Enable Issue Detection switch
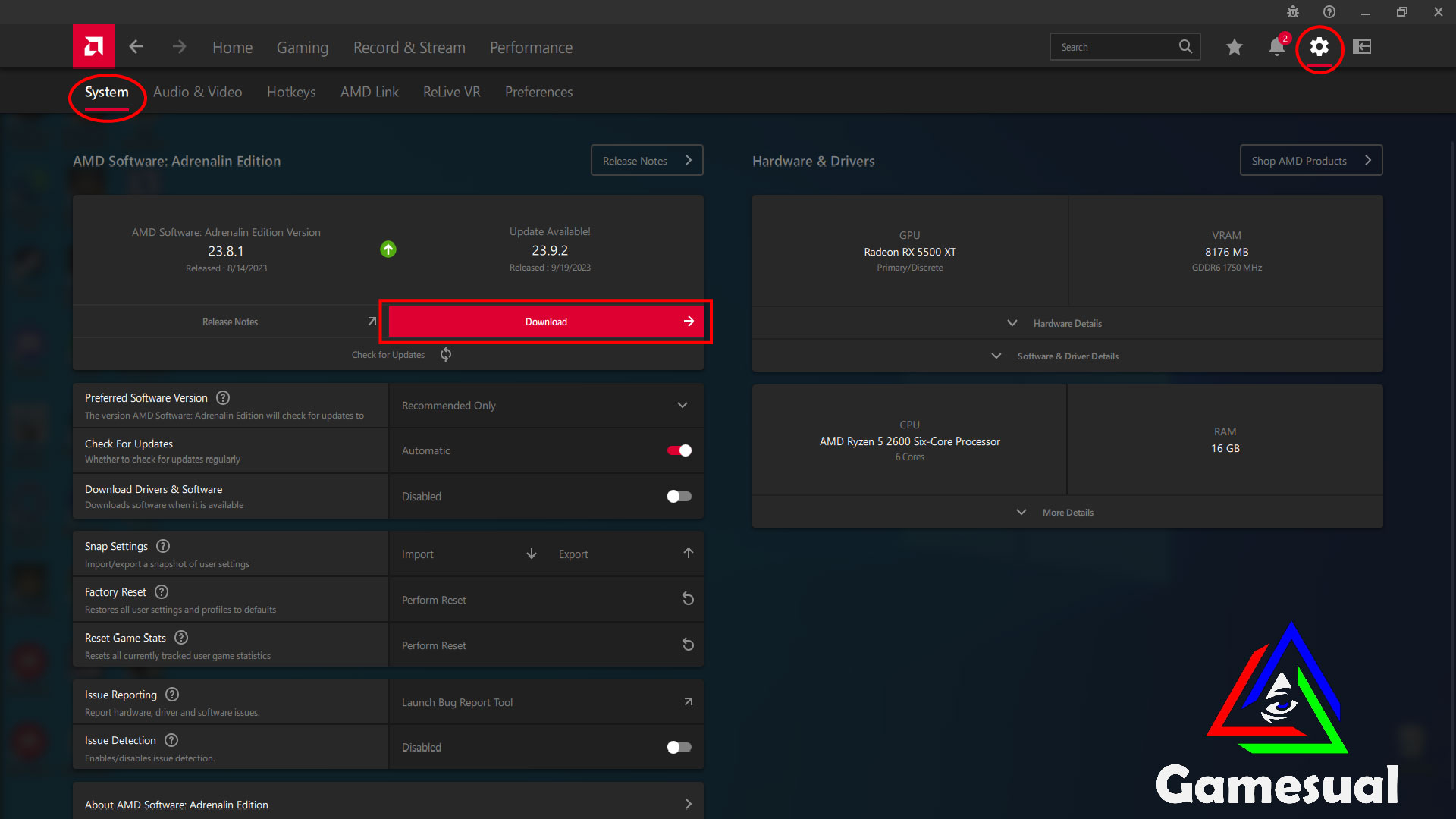This screenshot has height=819, width=1456. click(679, 748)
